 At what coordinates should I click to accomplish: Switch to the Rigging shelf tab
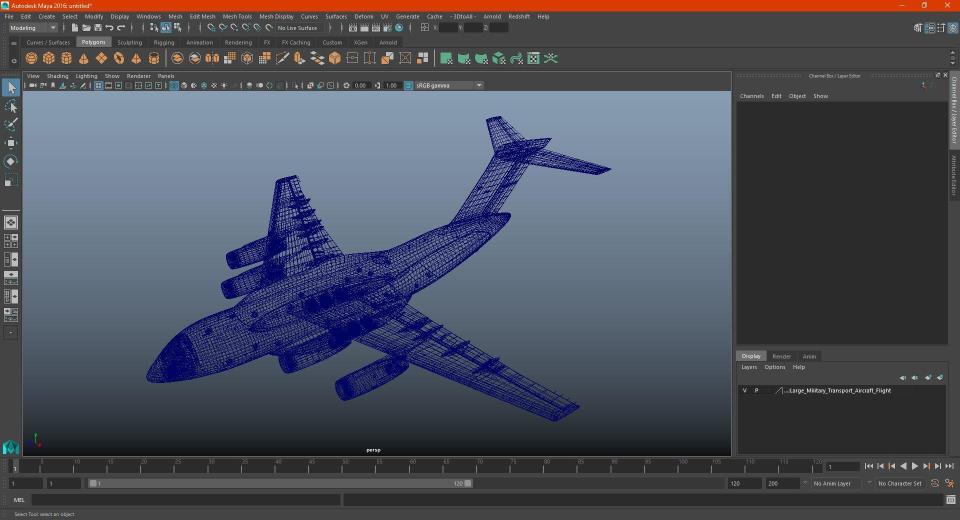164,43
